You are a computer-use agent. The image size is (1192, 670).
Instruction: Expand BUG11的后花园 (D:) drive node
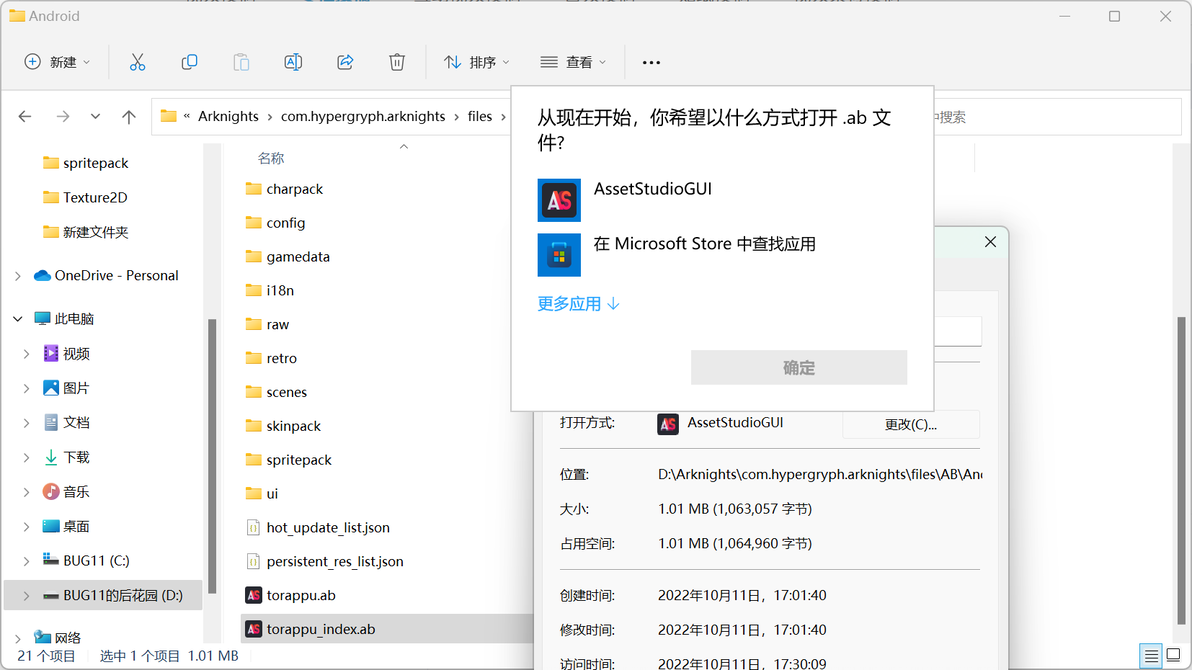[26, 595]
